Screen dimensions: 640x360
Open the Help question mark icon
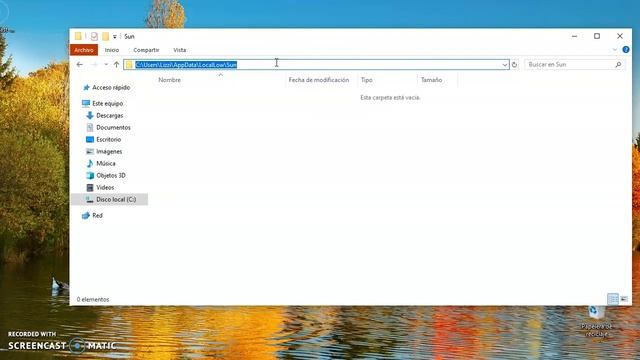point(626,50)
